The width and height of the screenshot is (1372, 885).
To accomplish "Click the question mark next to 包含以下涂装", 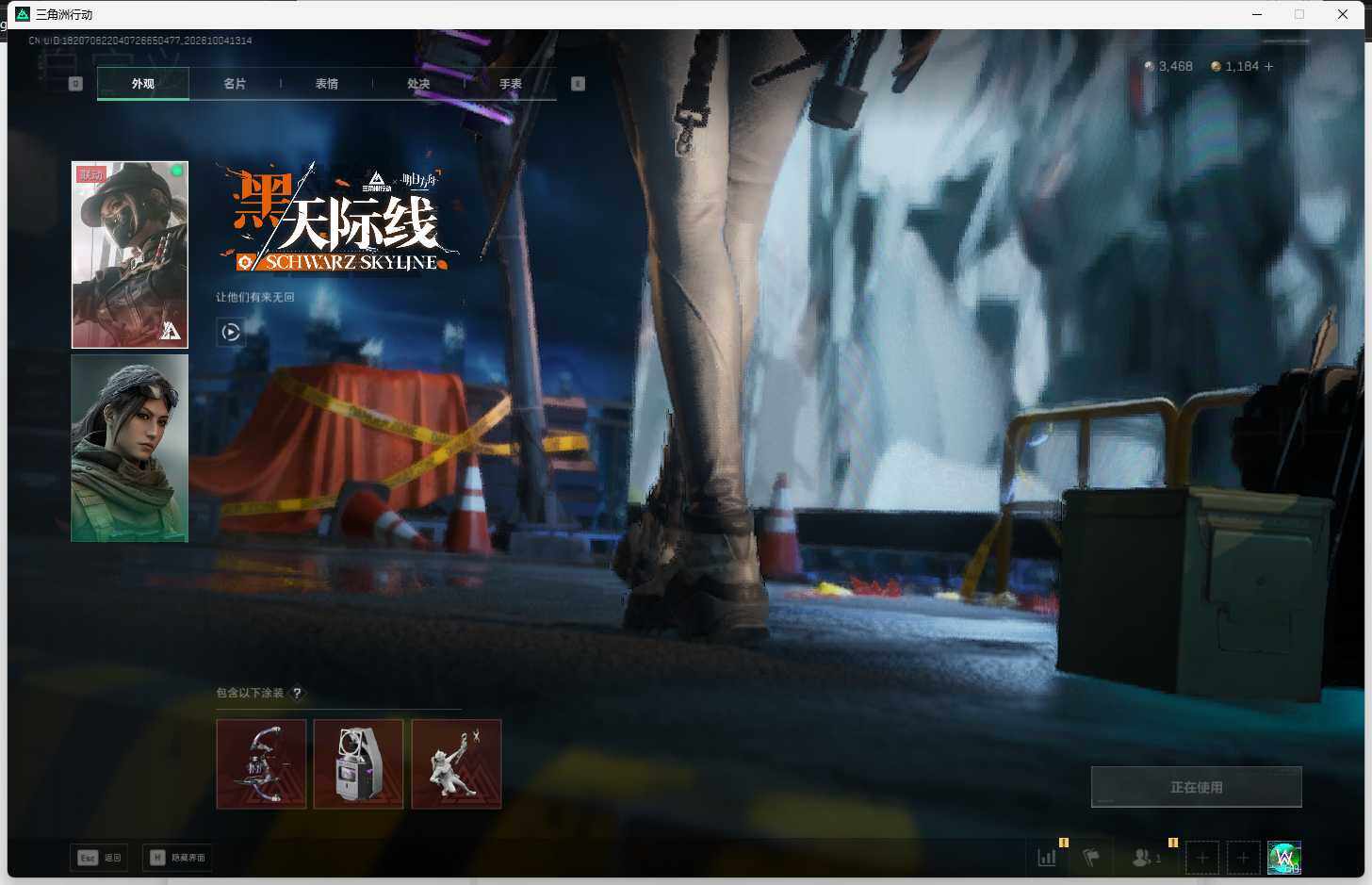I will 297,693.
